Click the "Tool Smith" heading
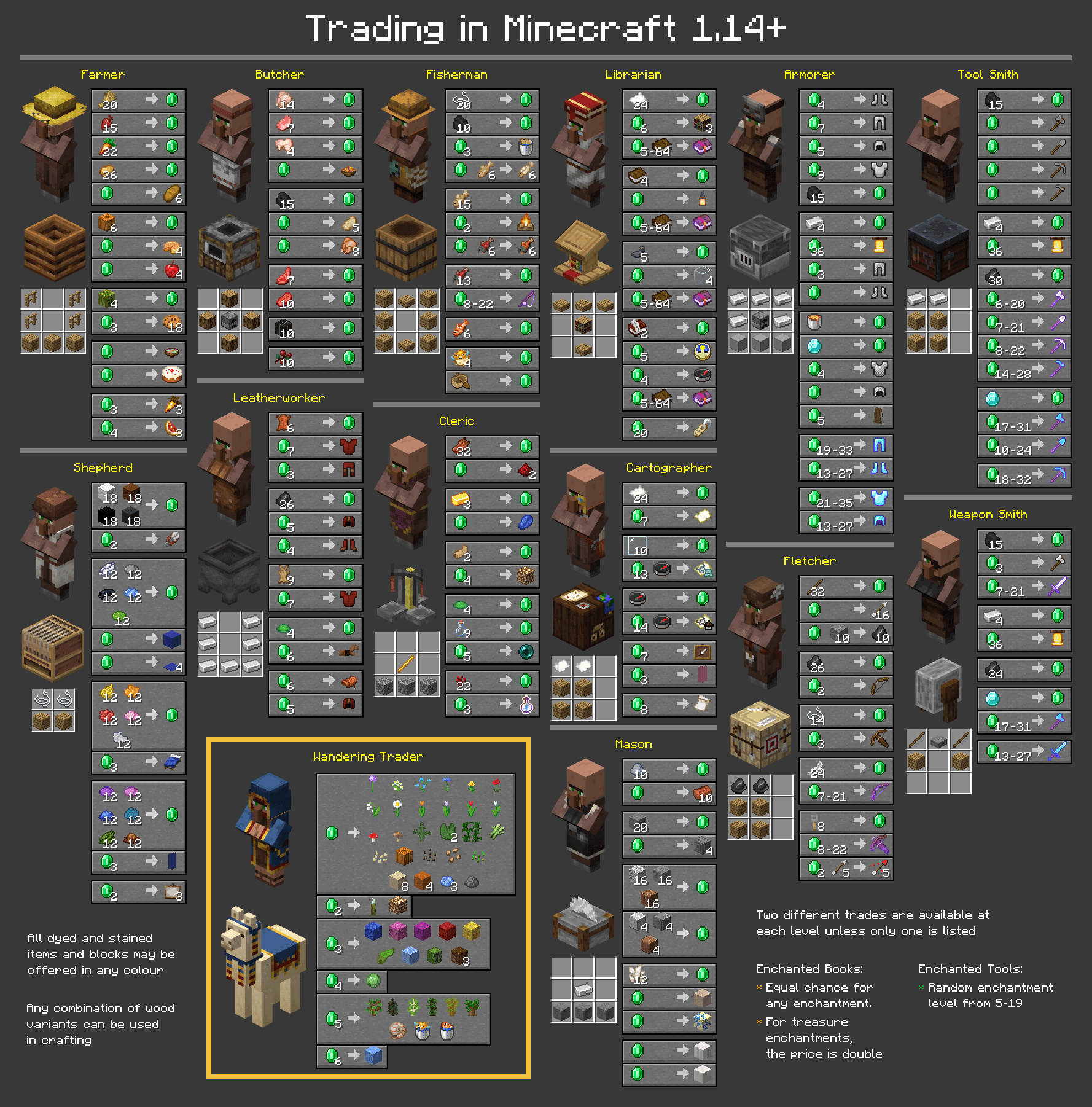Screen dimensions: 1092x1107 pyautogui.click(x=988, y=74)
